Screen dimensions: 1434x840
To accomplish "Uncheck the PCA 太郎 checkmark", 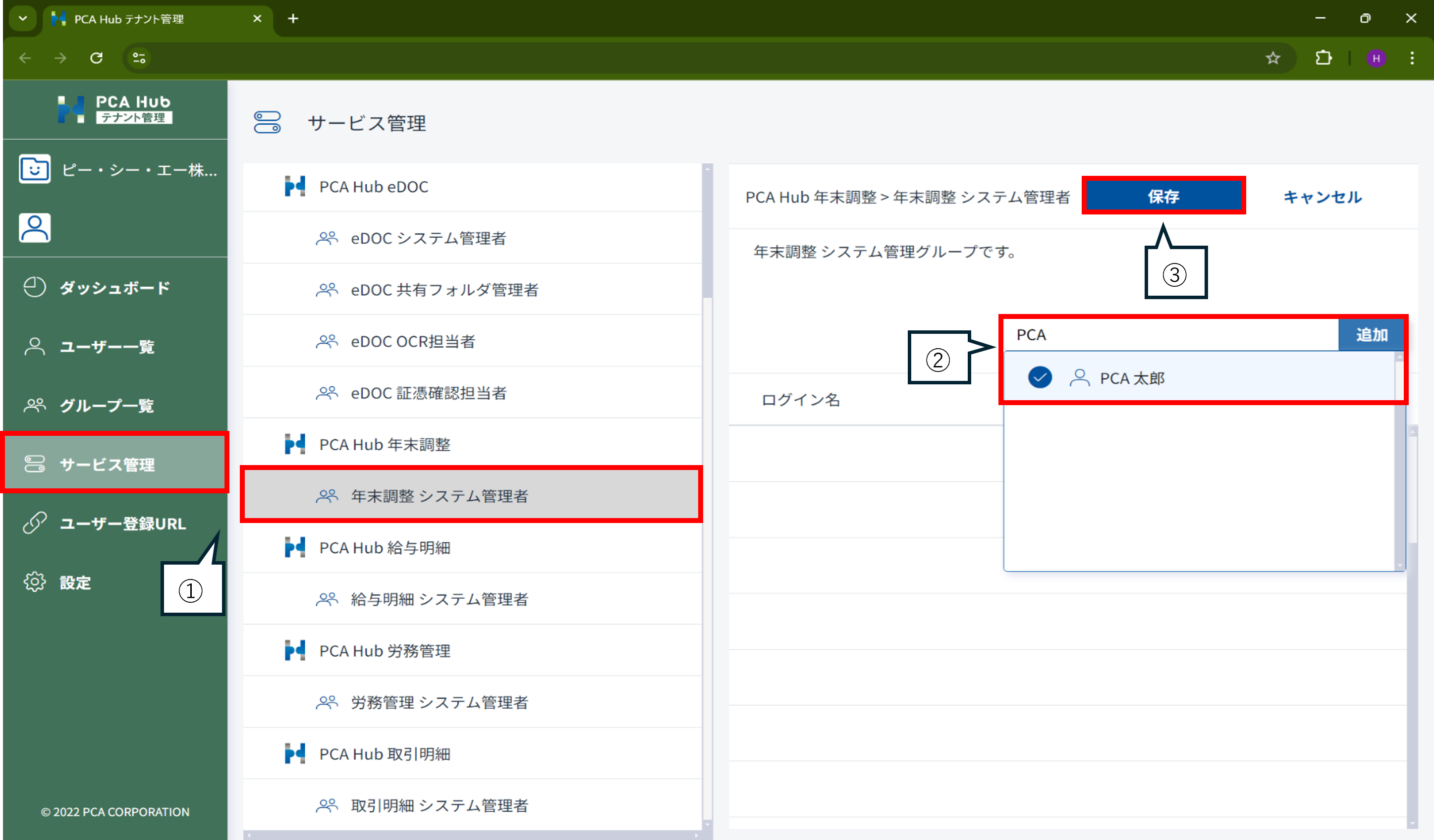I will click(x=1040, y=377).
